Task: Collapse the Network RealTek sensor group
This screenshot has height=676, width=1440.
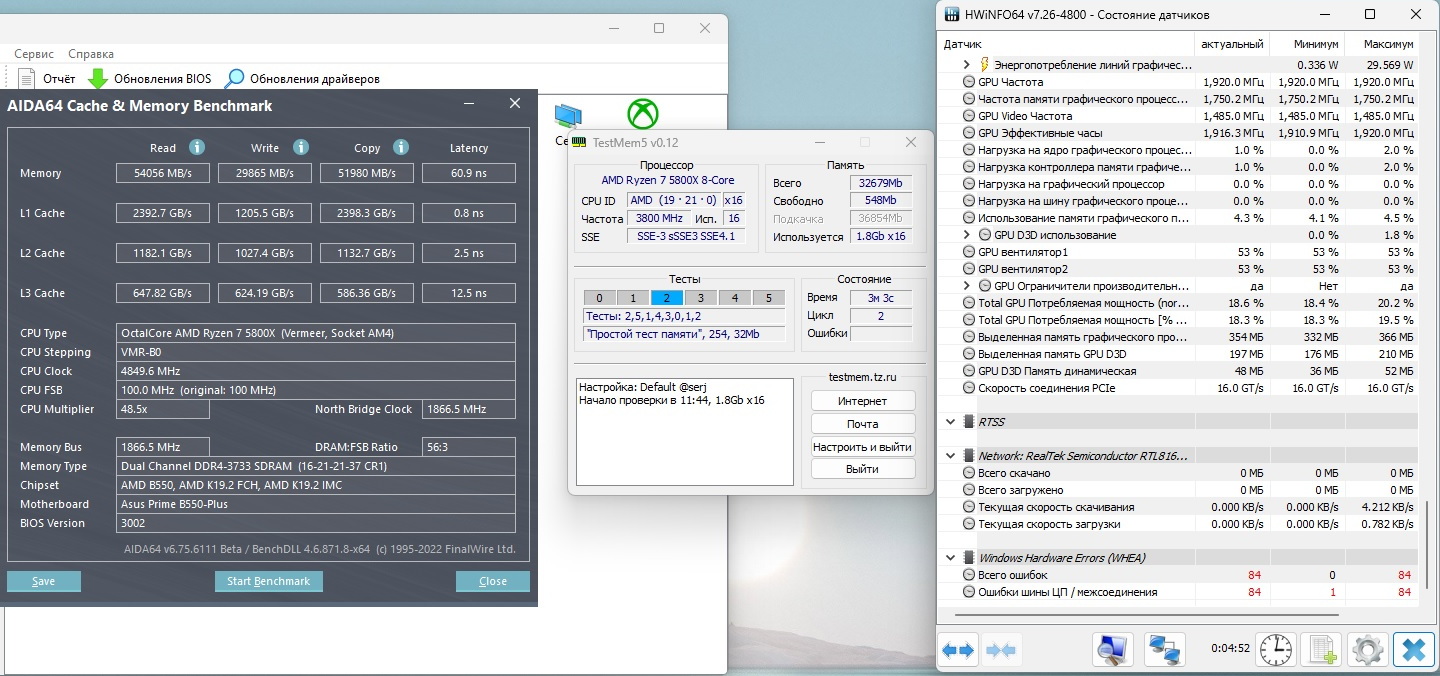Action: [x=950, y=456]
